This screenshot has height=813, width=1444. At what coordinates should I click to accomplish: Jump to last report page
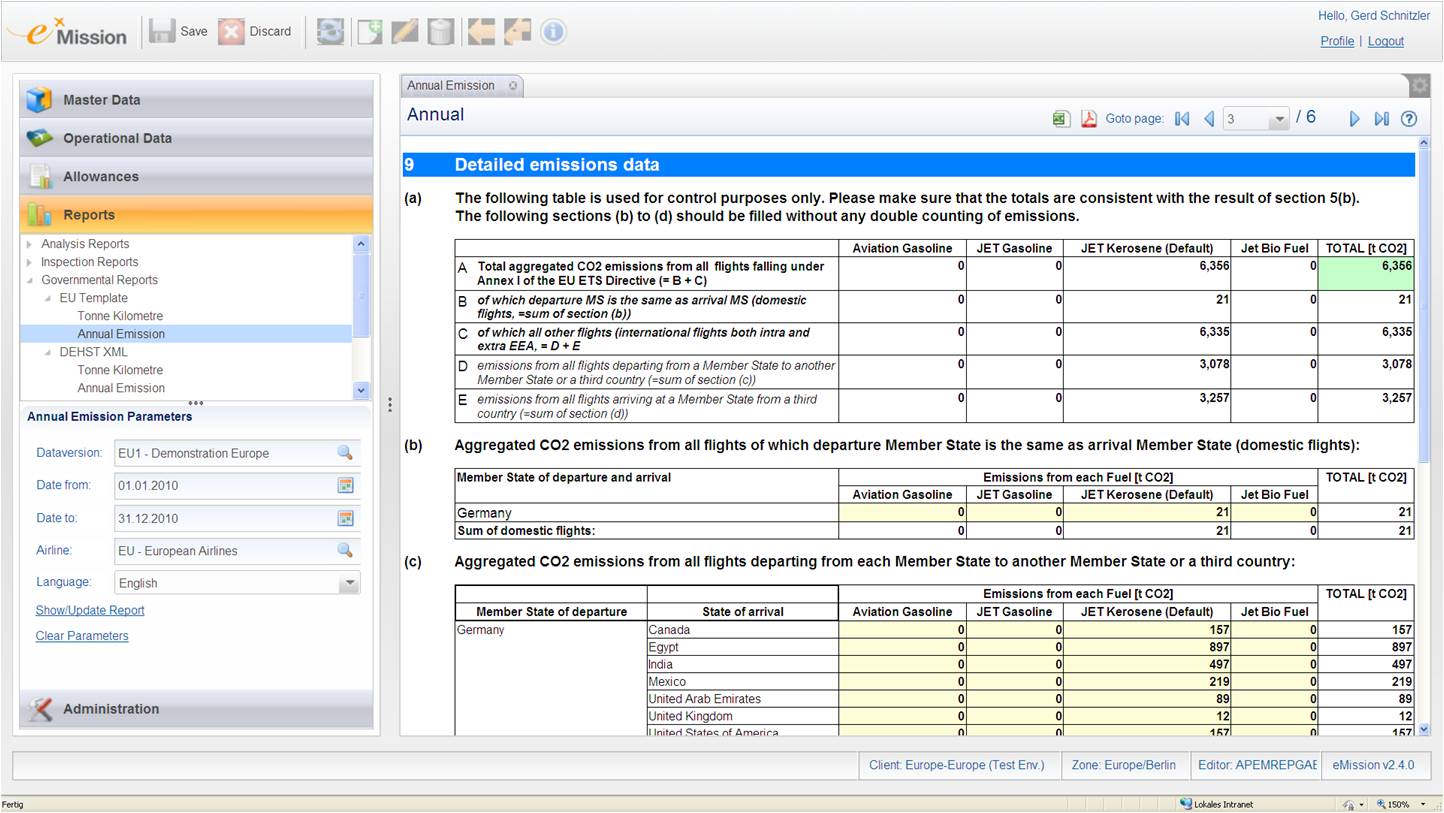pyautogui.click(x=1381, y=119)
